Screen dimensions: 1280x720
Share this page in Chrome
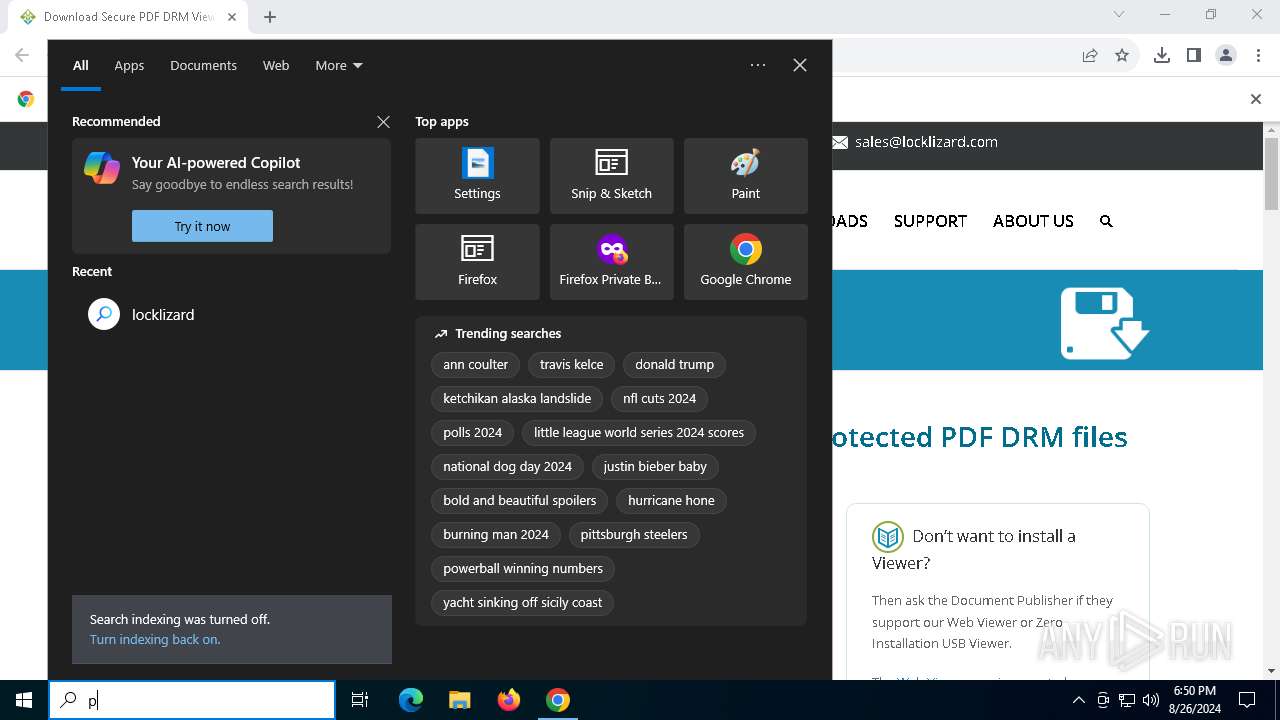tap(1090, 56)
